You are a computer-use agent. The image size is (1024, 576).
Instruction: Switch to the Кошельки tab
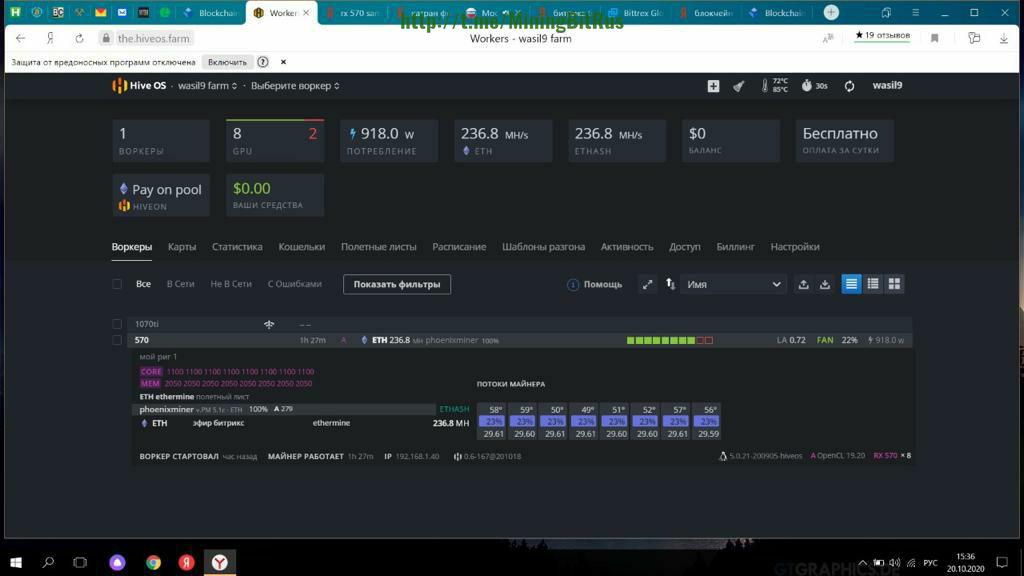pos(302,247)
